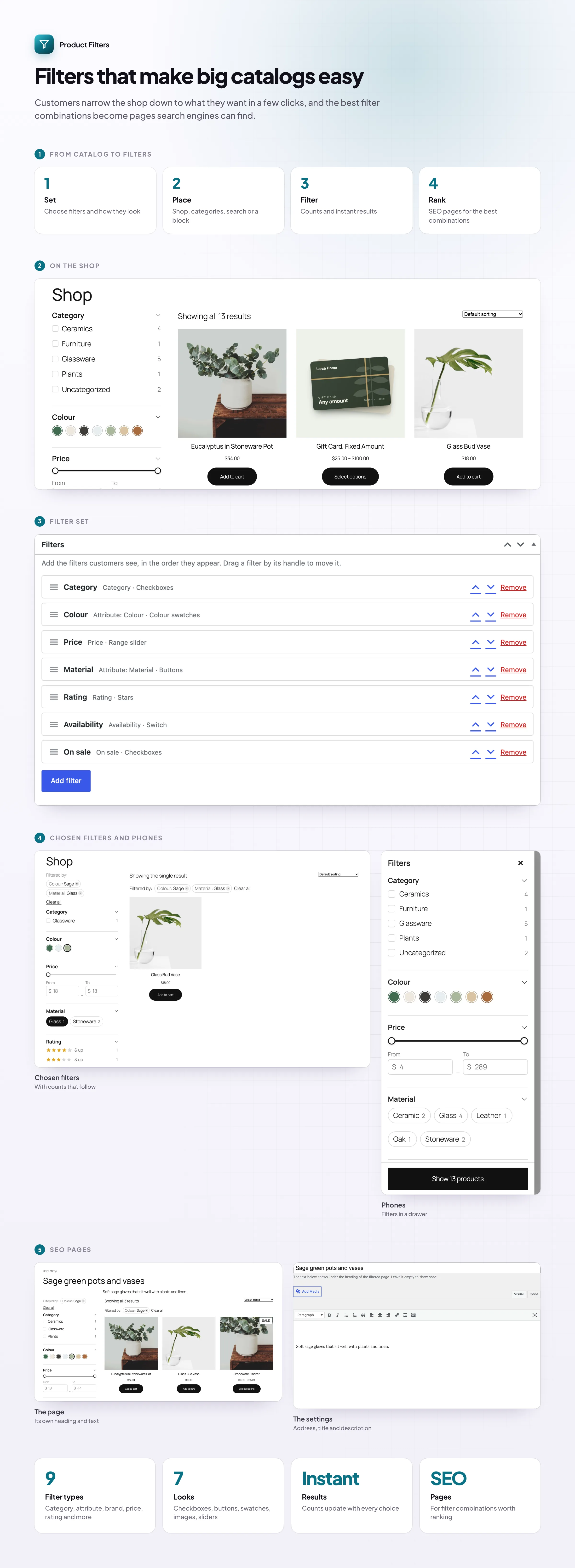Open the Default sorting dropdown above the Glass Bud Vase

click(x=493, y=314)
